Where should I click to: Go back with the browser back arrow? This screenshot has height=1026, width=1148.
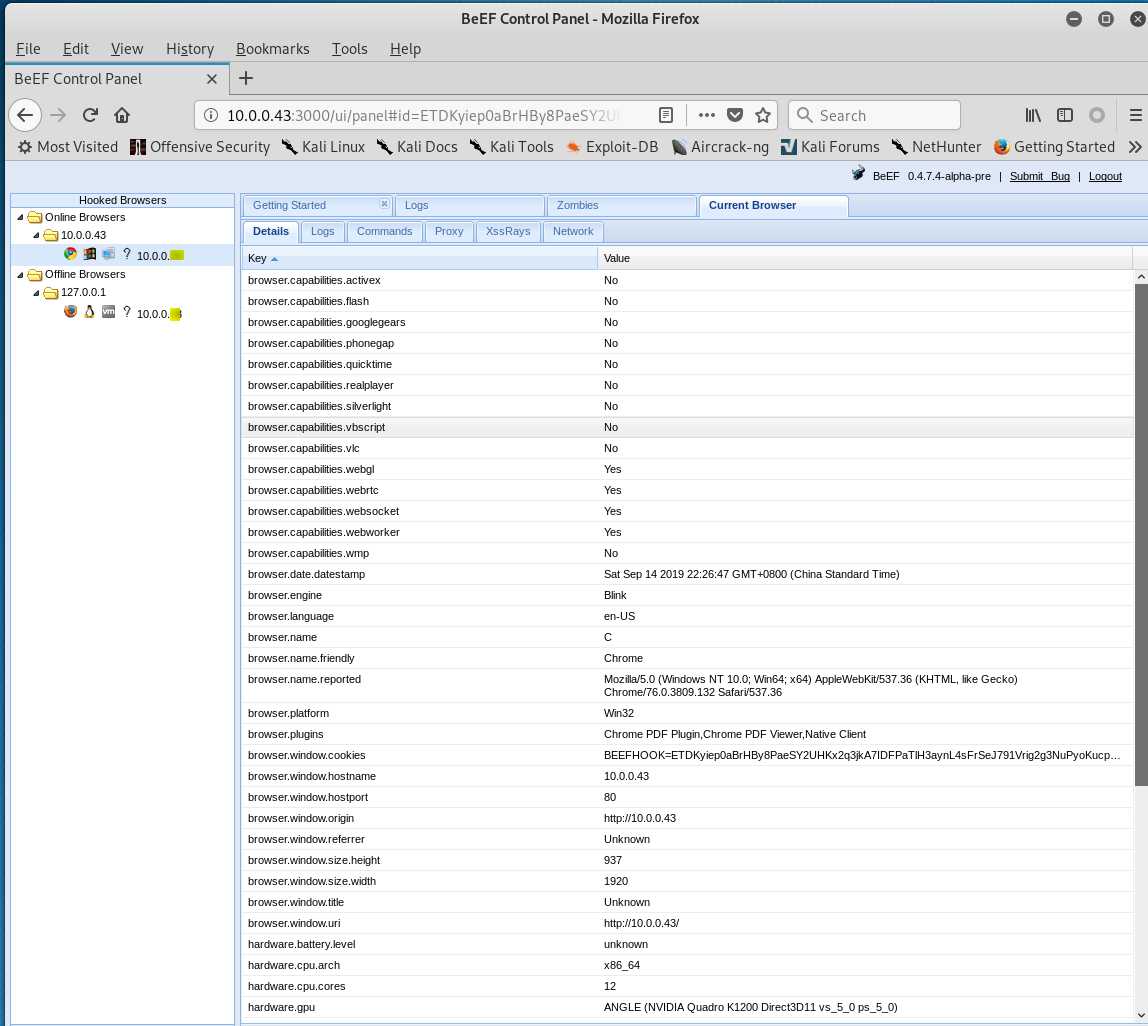25,115
